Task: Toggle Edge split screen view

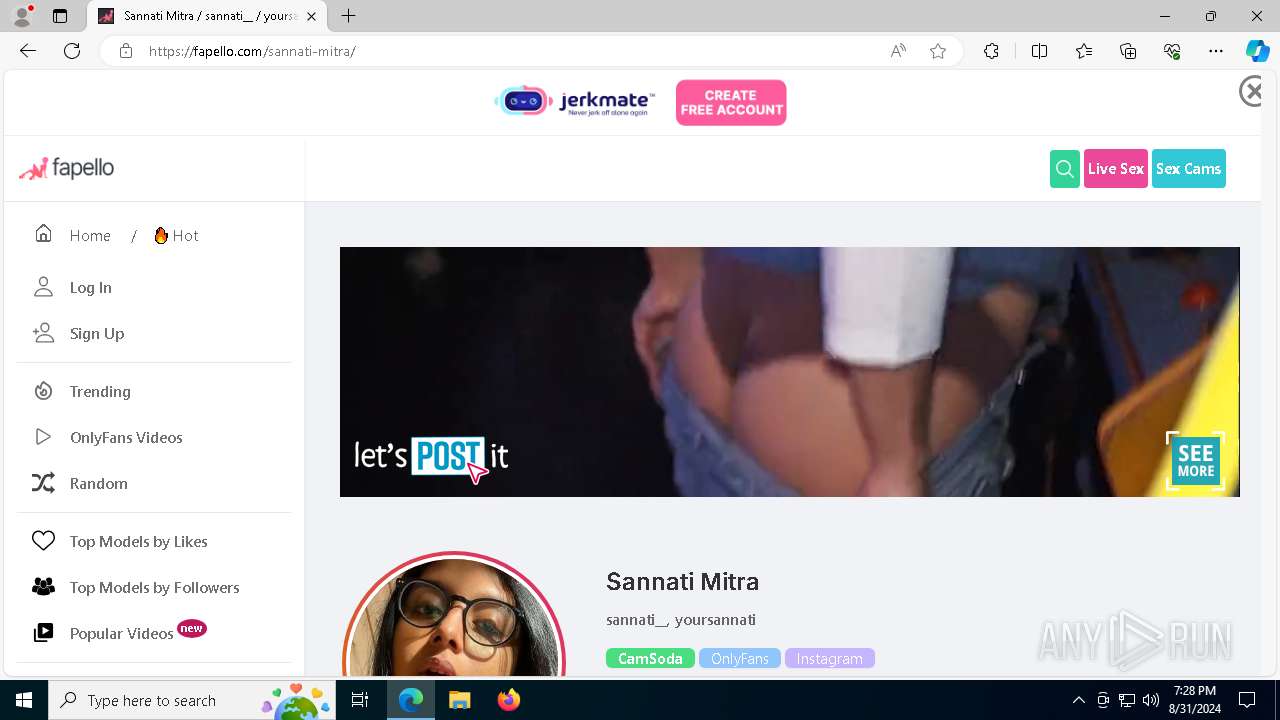Action: click(1039, 51)
